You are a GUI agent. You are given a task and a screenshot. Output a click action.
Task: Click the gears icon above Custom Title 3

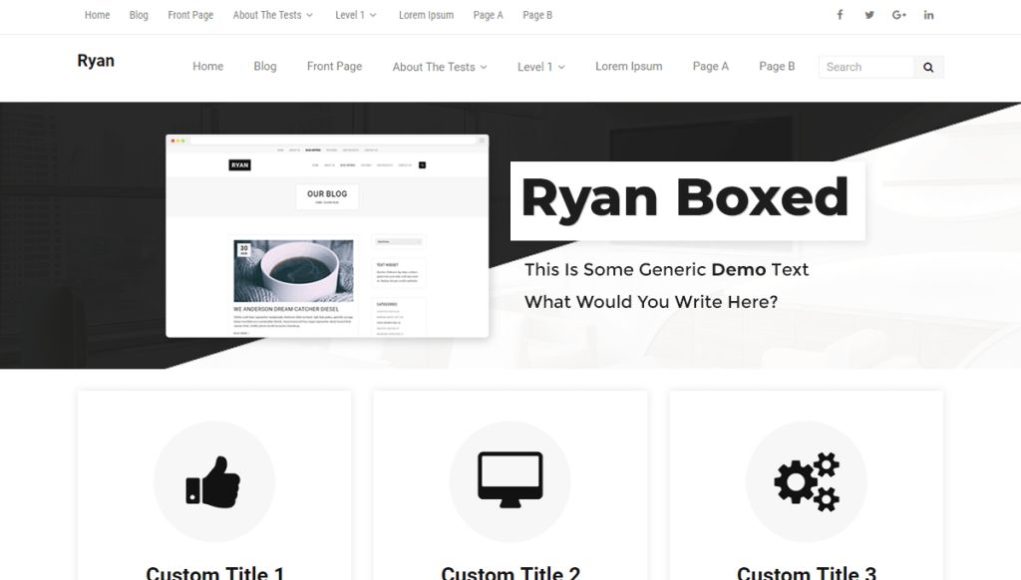point(806,482)
